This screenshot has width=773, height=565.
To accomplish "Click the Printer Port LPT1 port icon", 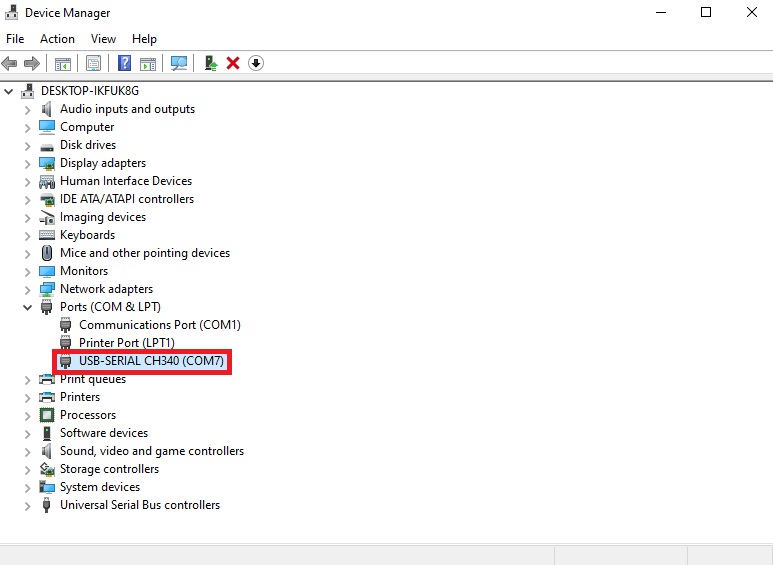I will [x=66, y=343].
